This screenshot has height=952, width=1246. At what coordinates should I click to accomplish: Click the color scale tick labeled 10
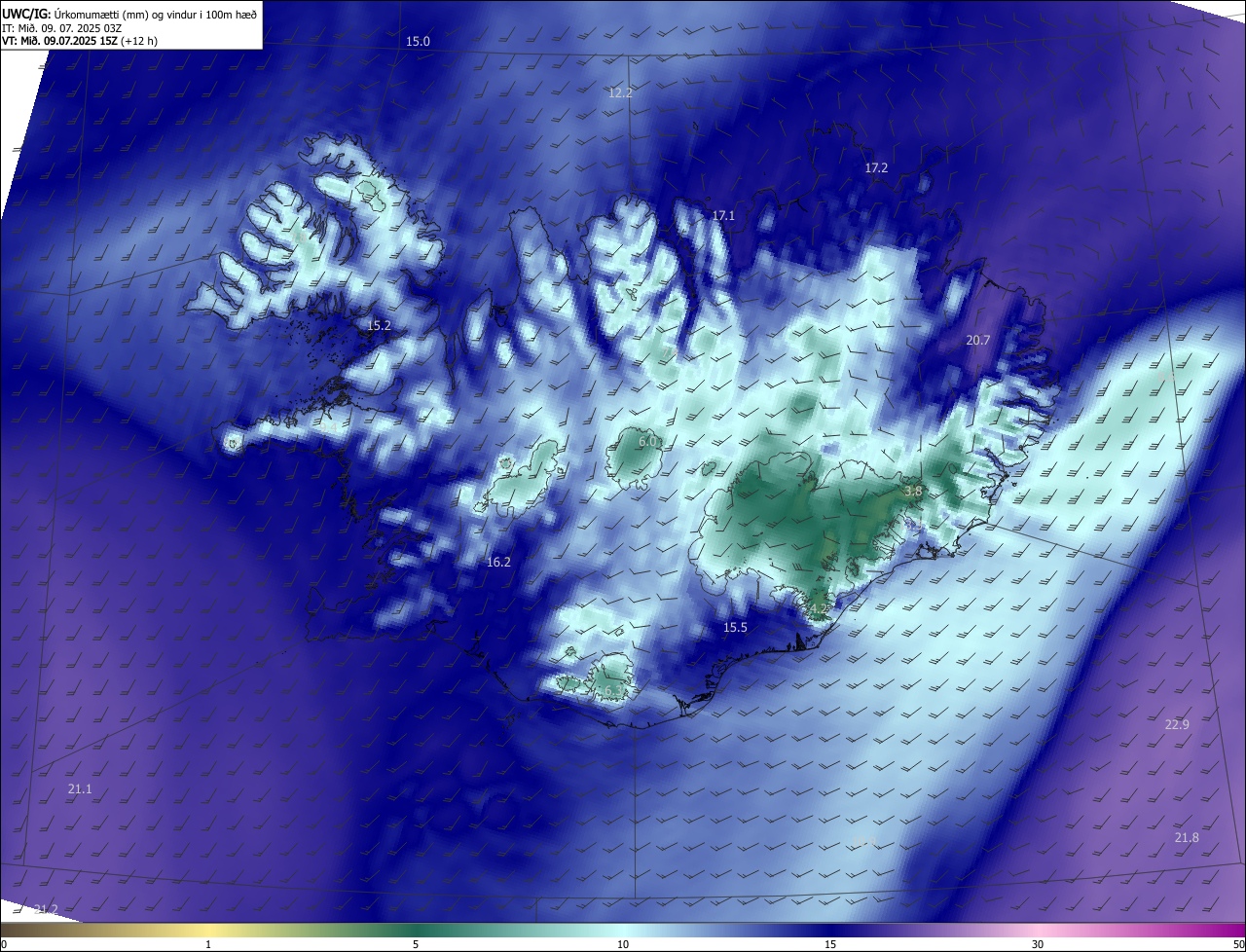coord(623,944)
